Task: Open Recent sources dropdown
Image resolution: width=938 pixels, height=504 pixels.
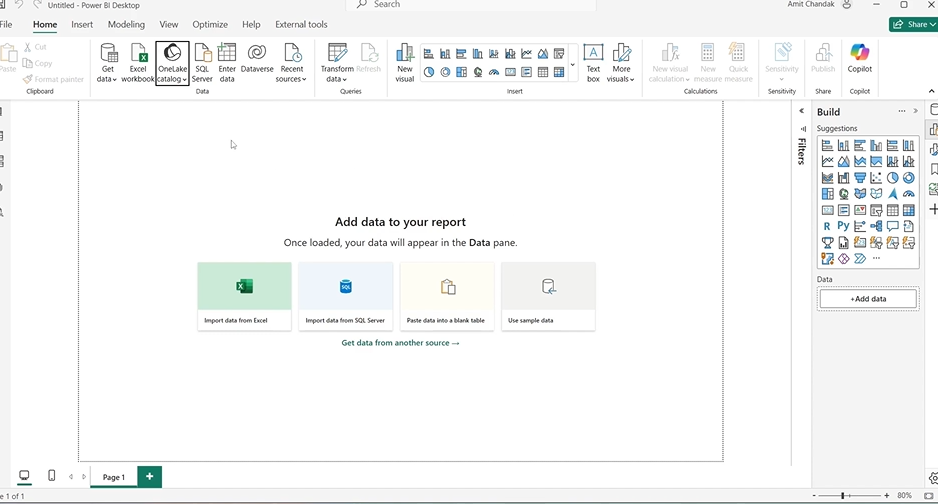Action: tap(292, 63)
